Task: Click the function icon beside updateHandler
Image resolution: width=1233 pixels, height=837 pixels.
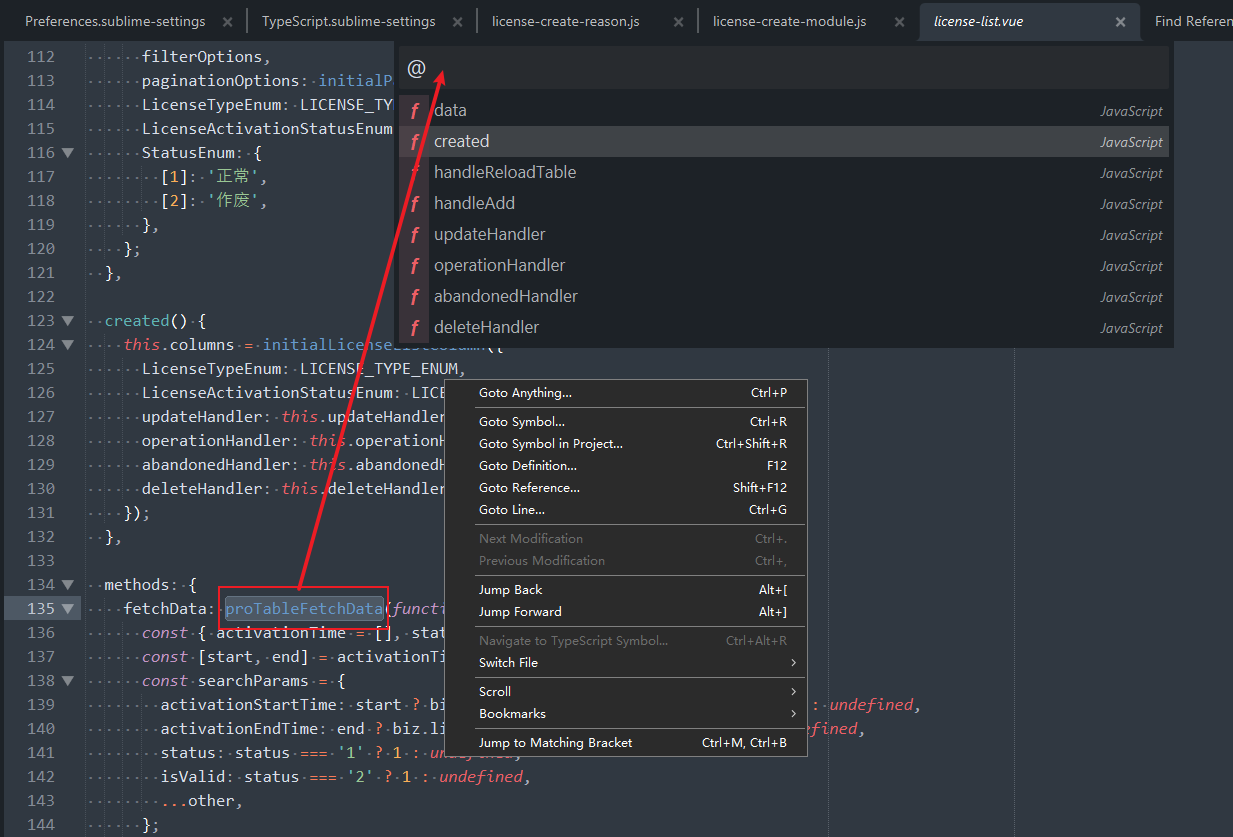Action: click(x=414, y=235)
